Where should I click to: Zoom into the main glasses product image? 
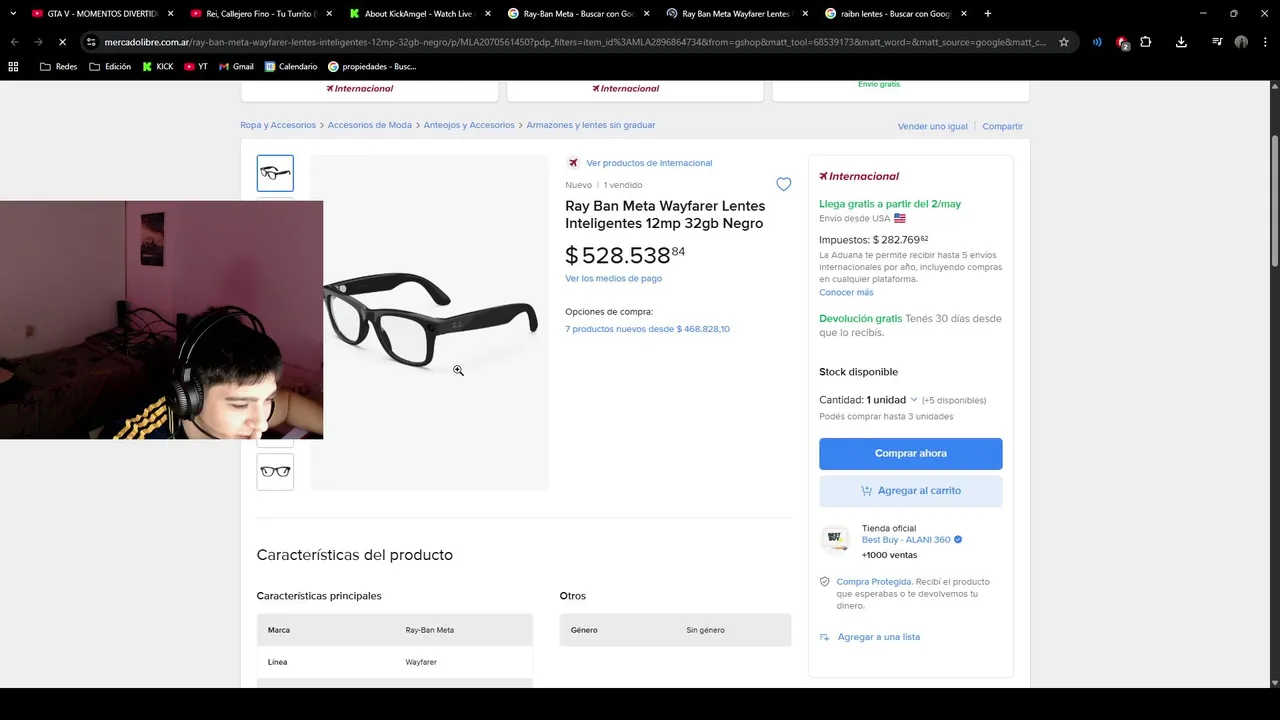point(429,322)
